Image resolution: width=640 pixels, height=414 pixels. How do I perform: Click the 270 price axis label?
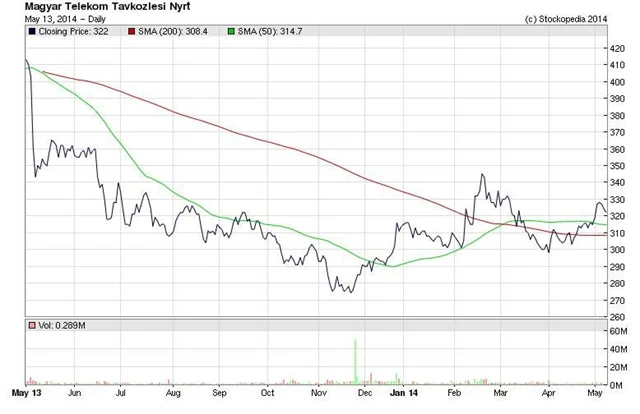pyautogui.click(x=617, y=300)
